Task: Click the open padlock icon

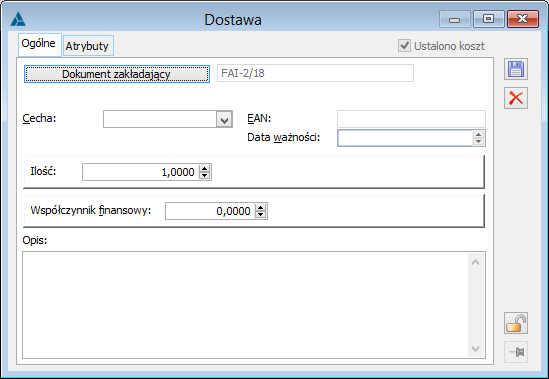Action: [516, 323]
